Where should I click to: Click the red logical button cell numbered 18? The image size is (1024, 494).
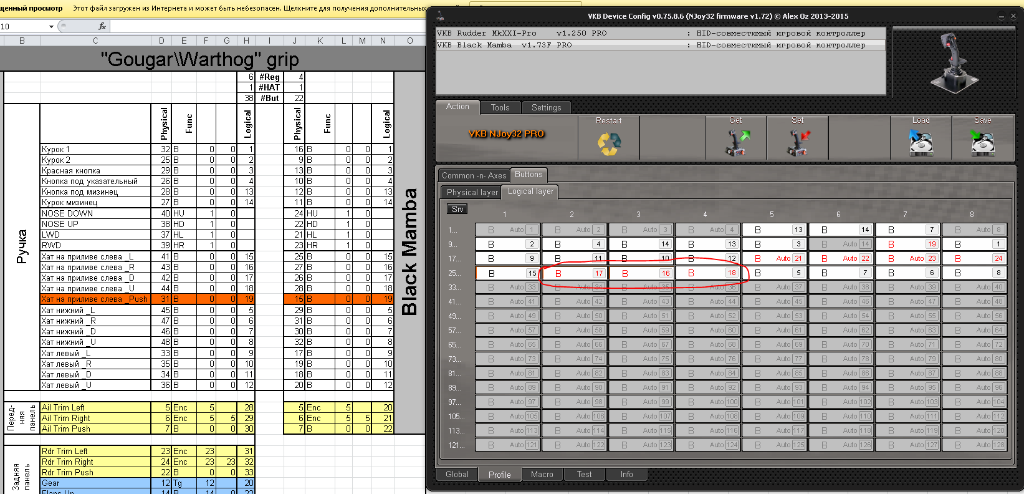[x=709, y=273]
